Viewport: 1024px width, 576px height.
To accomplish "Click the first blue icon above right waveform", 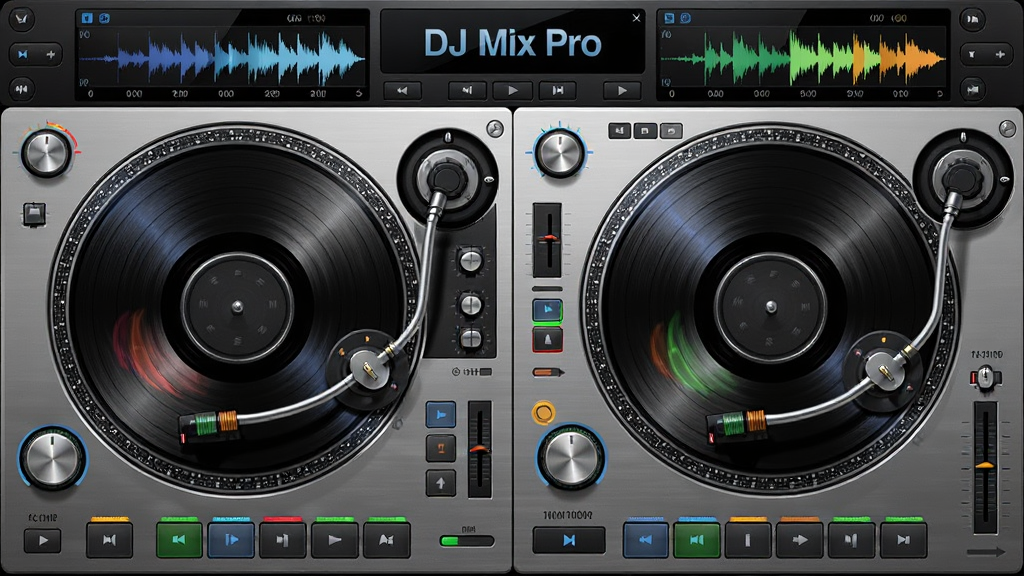I will coord(669,18).
